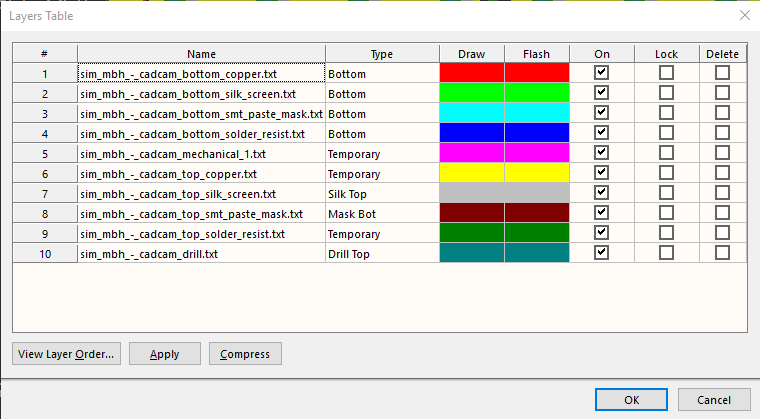Toggle On checkbox for top_silk_screen layer

601,193
